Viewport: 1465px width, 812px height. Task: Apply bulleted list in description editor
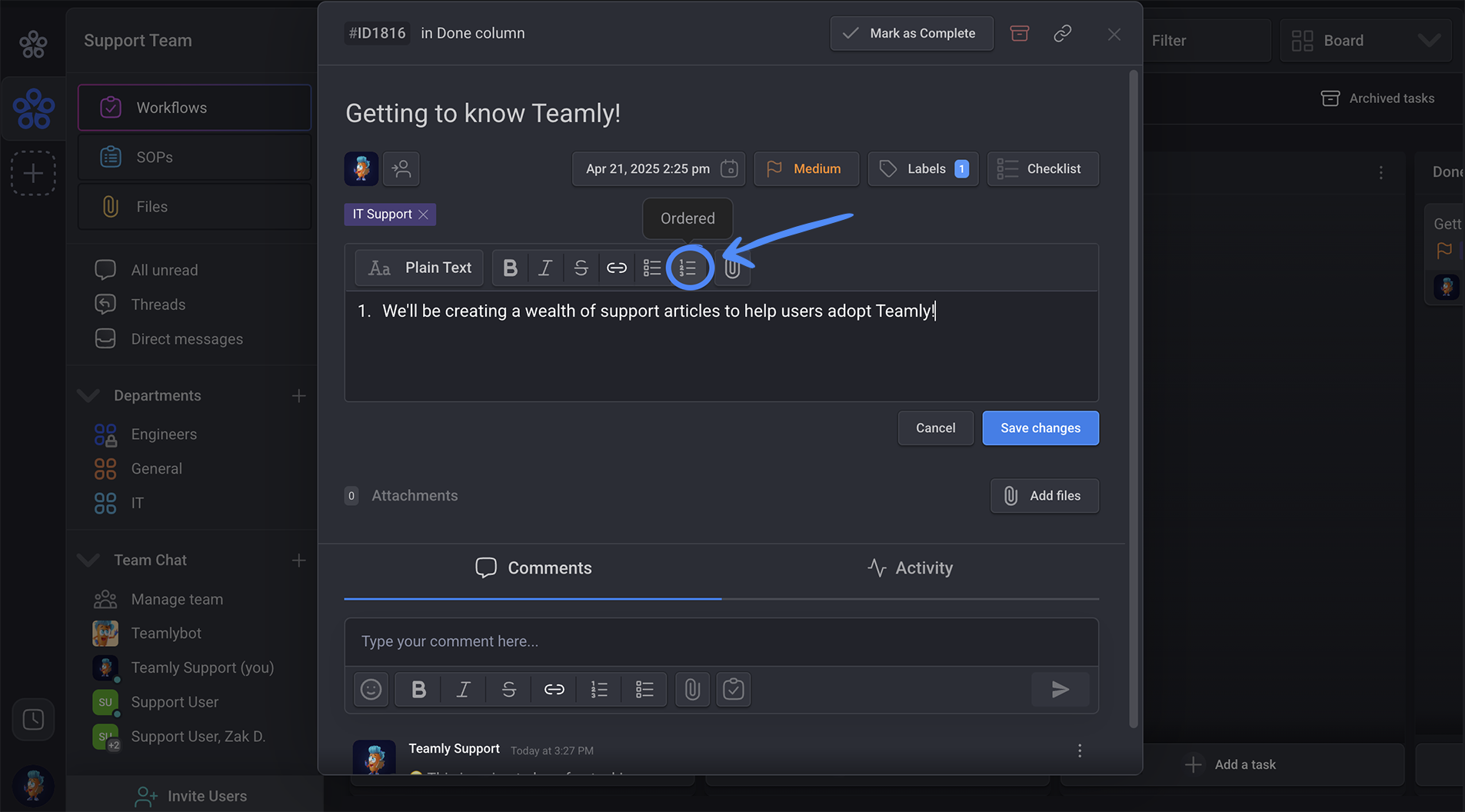652,268
